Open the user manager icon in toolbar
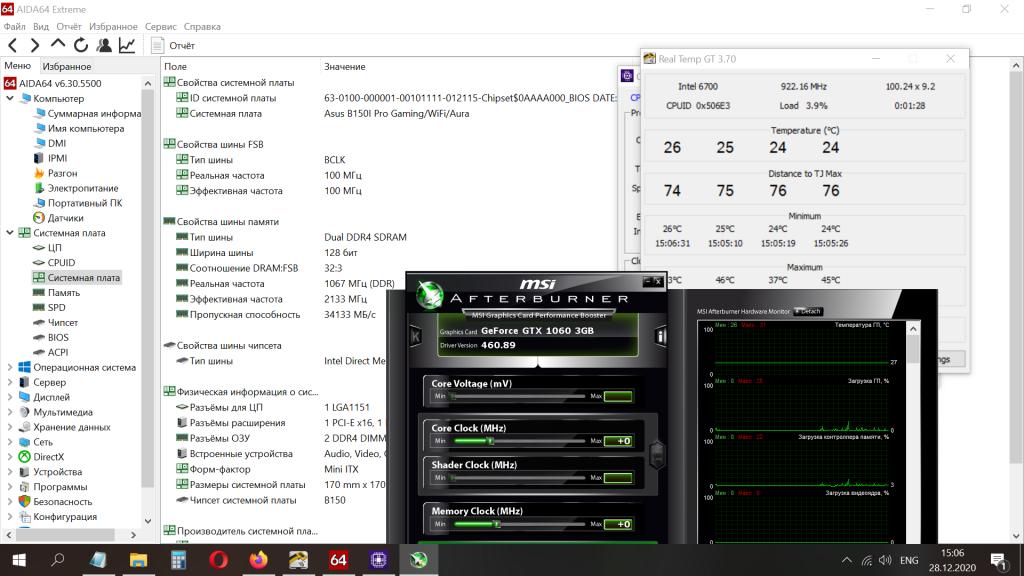 pyautogui.click(x=104, y=45)
